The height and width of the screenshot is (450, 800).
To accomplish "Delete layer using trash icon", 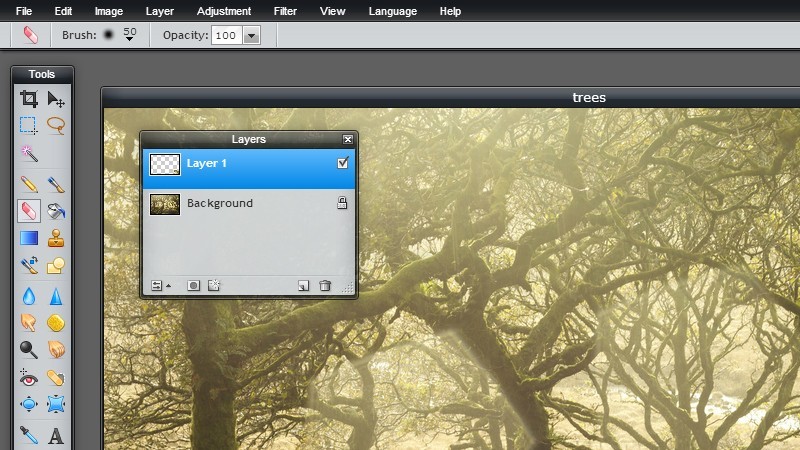I will [x=325, y=286].
